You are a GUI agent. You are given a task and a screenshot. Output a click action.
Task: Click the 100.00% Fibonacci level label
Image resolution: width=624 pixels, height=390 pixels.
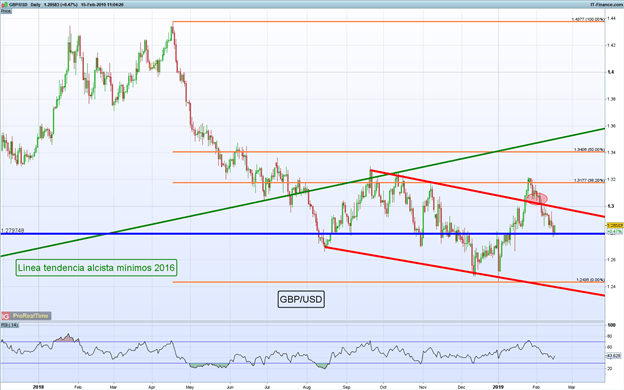(x=588, y=19)
